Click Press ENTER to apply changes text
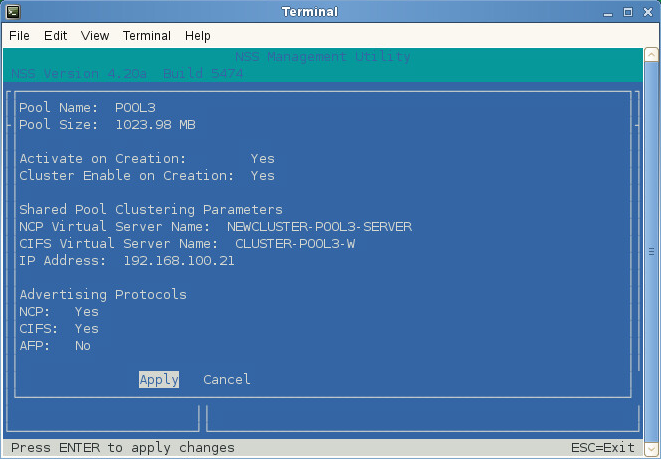Screen dimensions: 661x459 click(123, 448)
